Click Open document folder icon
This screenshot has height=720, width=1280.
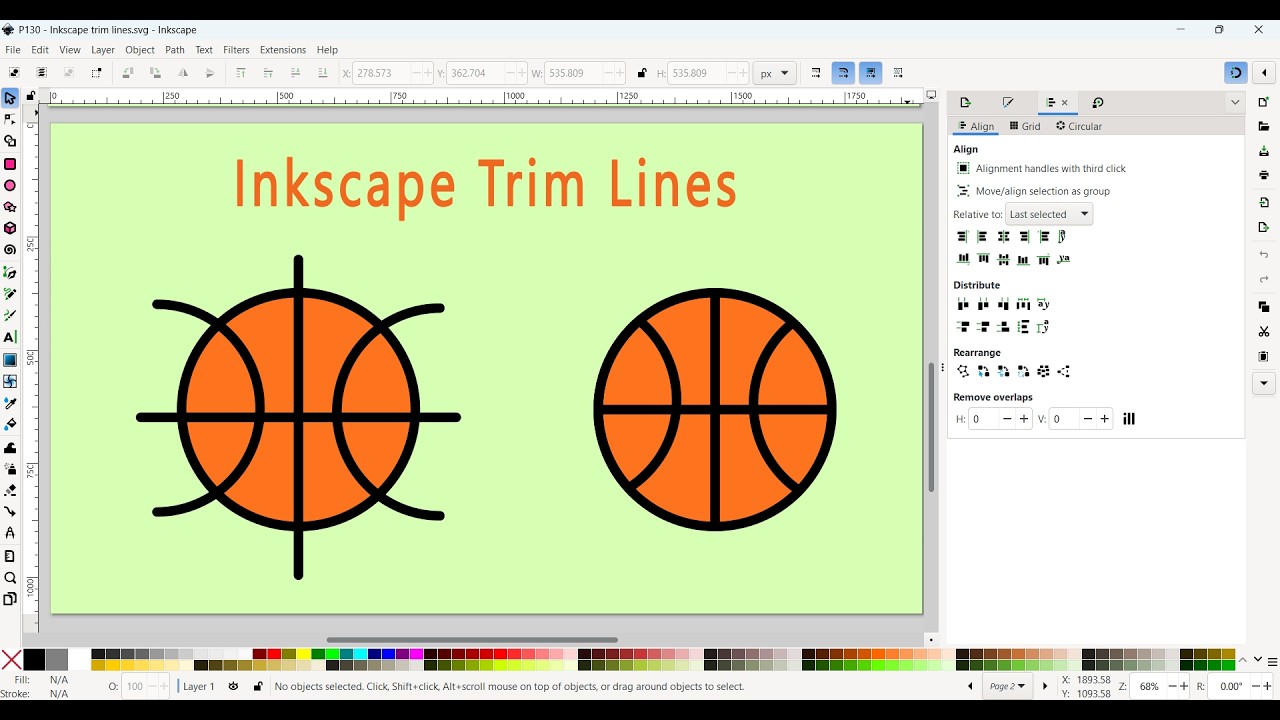(x=1264, y=126)
